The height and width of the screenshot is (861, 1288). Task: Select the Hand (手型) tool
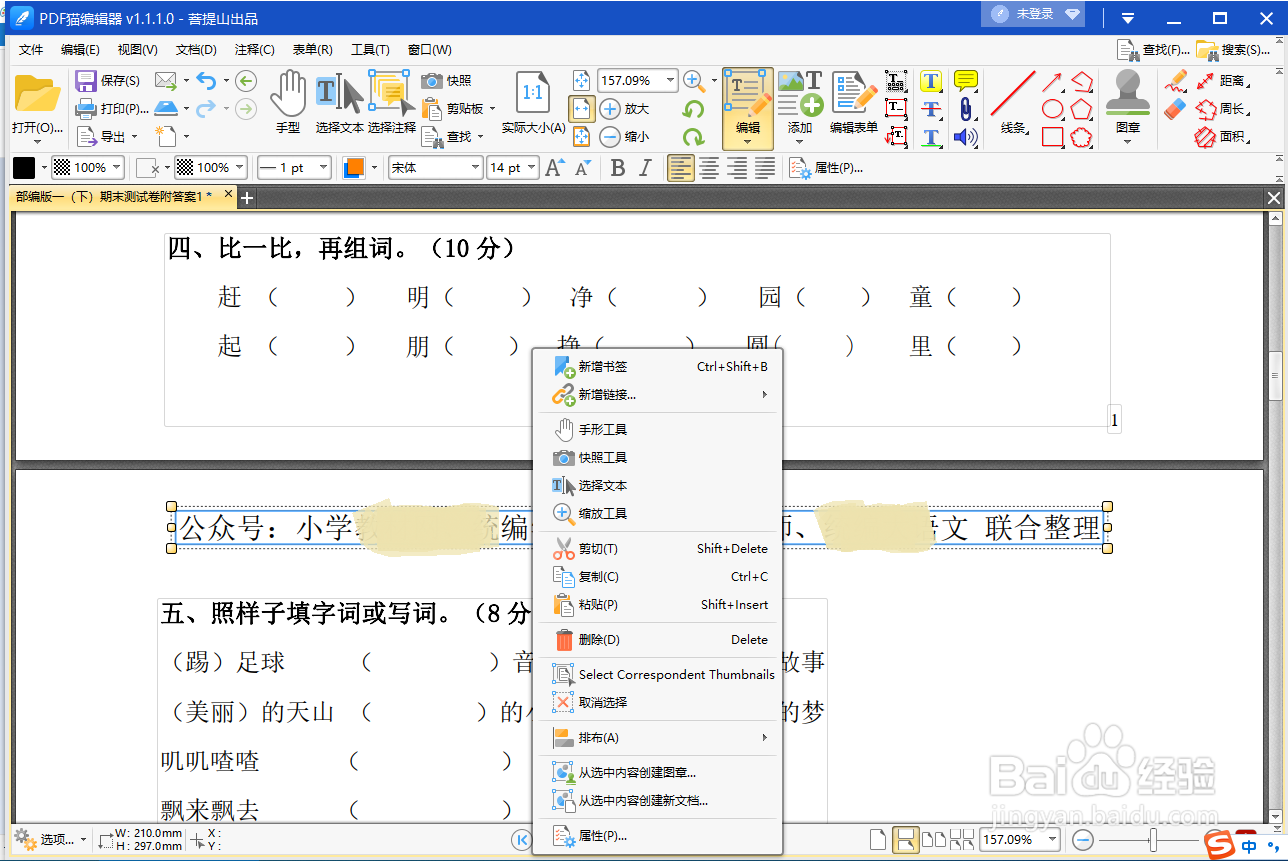coord(288,102)
